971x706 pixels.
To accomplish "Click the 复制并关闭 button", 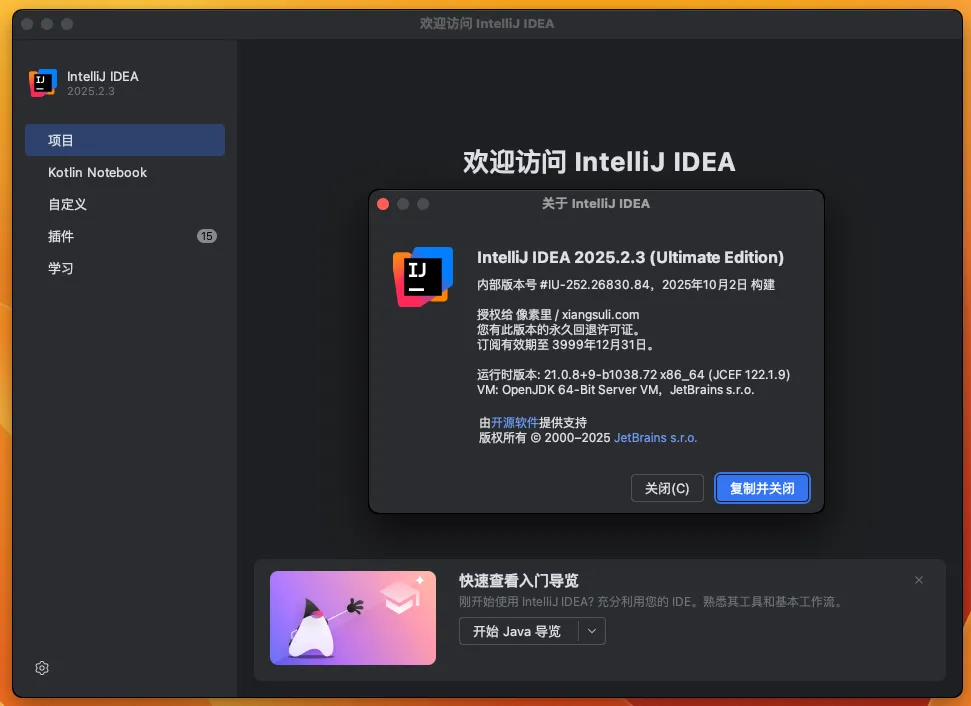I will [762, 488].
